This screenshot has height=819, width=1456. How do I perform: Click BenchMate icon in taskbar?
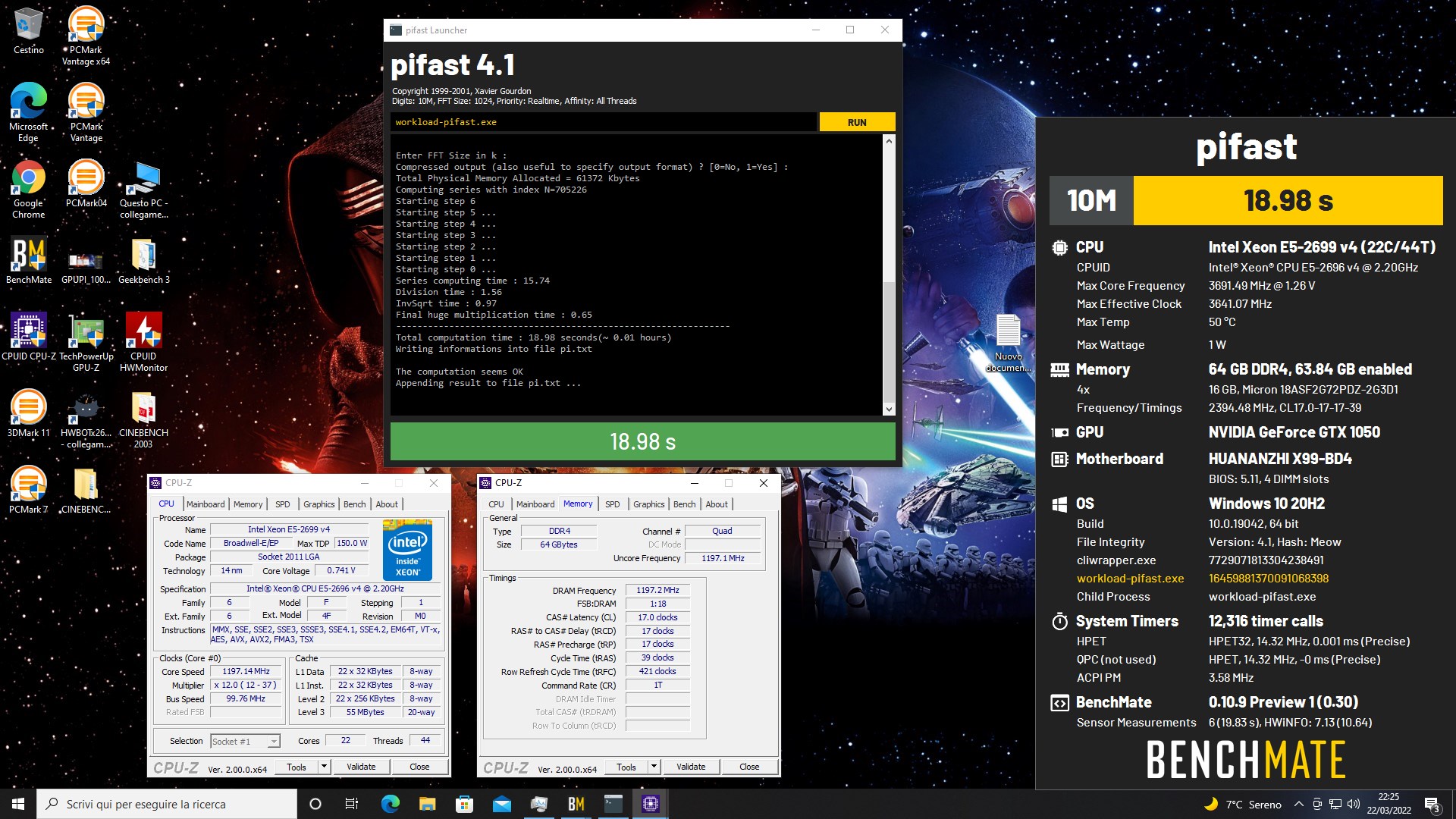576,804
